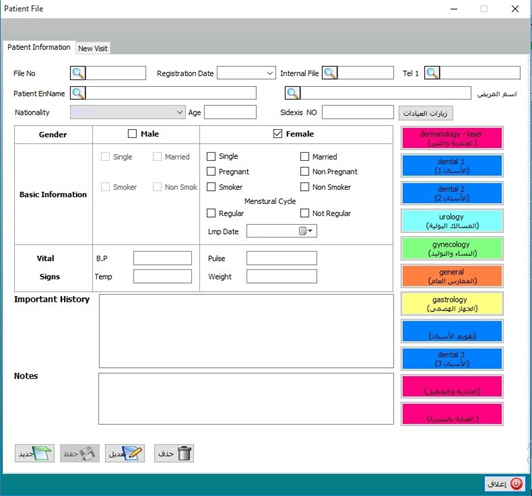Check the Male gender checkbox
Image resolution: width=532 pixels, height=496 pixels.
click(132, 134)
